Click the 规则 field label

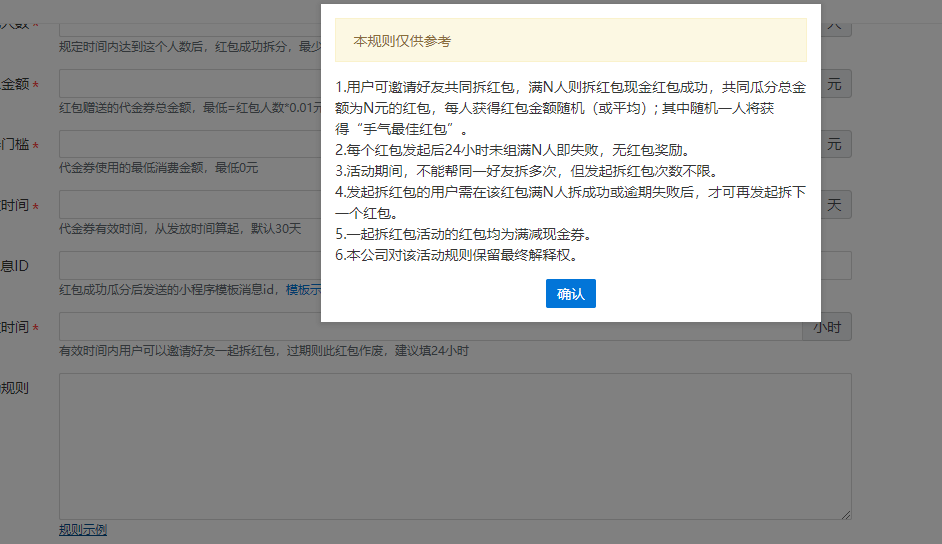[14, 387]
